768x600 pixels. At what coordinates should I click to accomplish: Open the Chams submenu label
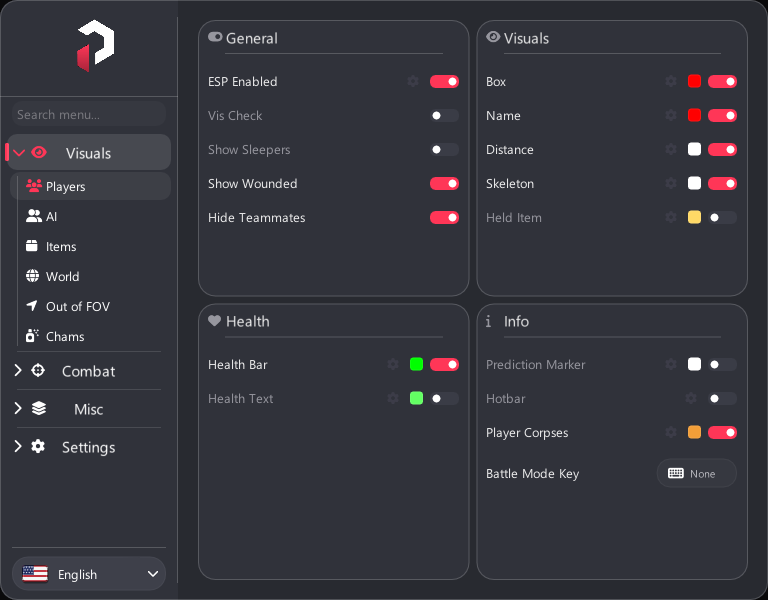coord(65,336)
